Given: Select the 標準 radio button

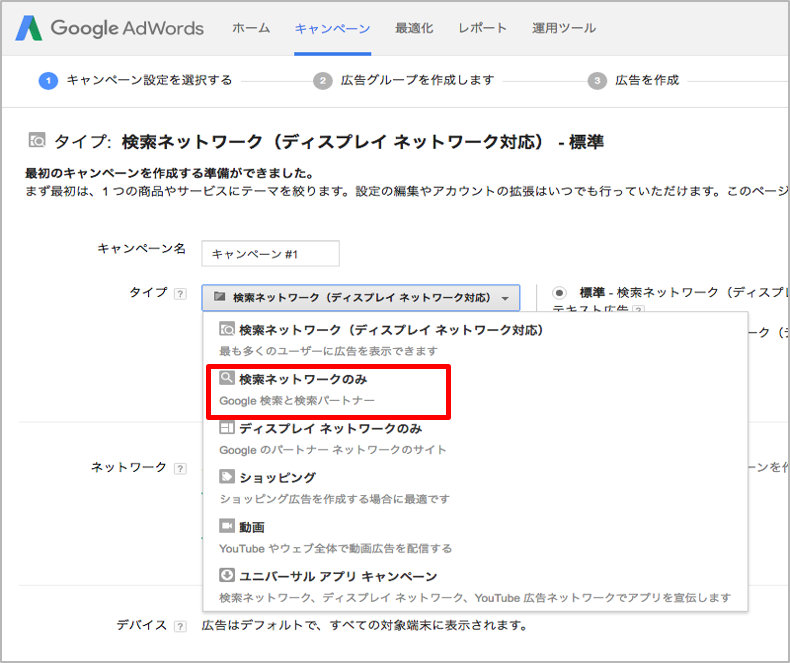Looking at the screenshot, I should click(x=559, y=293).
